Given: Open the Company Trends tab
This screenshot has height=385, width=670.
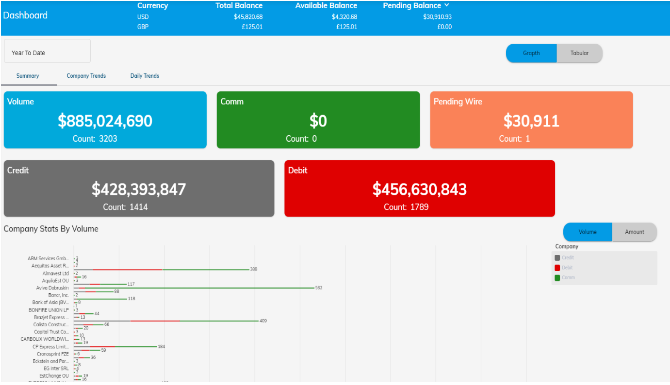Looking at the screenshot, I should 86,76.
